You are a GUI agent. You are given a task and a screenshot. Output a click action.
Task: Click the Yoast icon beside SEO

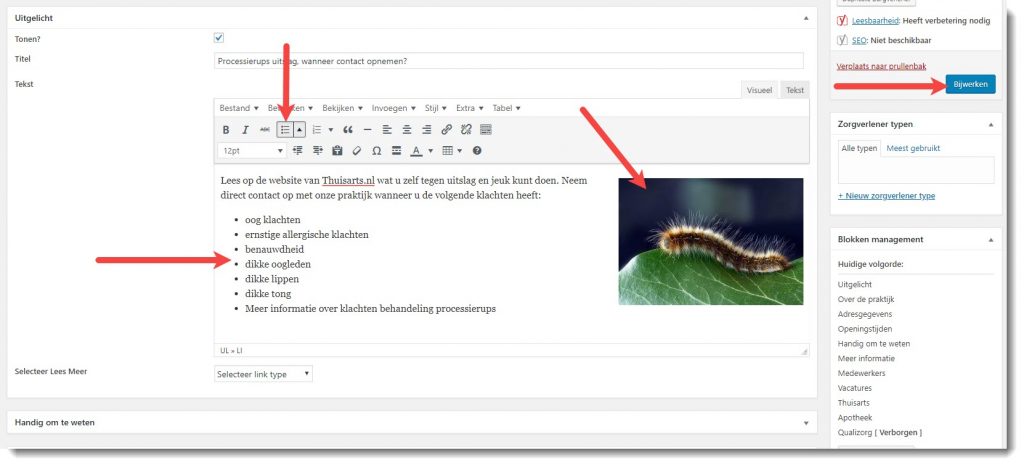842,40
